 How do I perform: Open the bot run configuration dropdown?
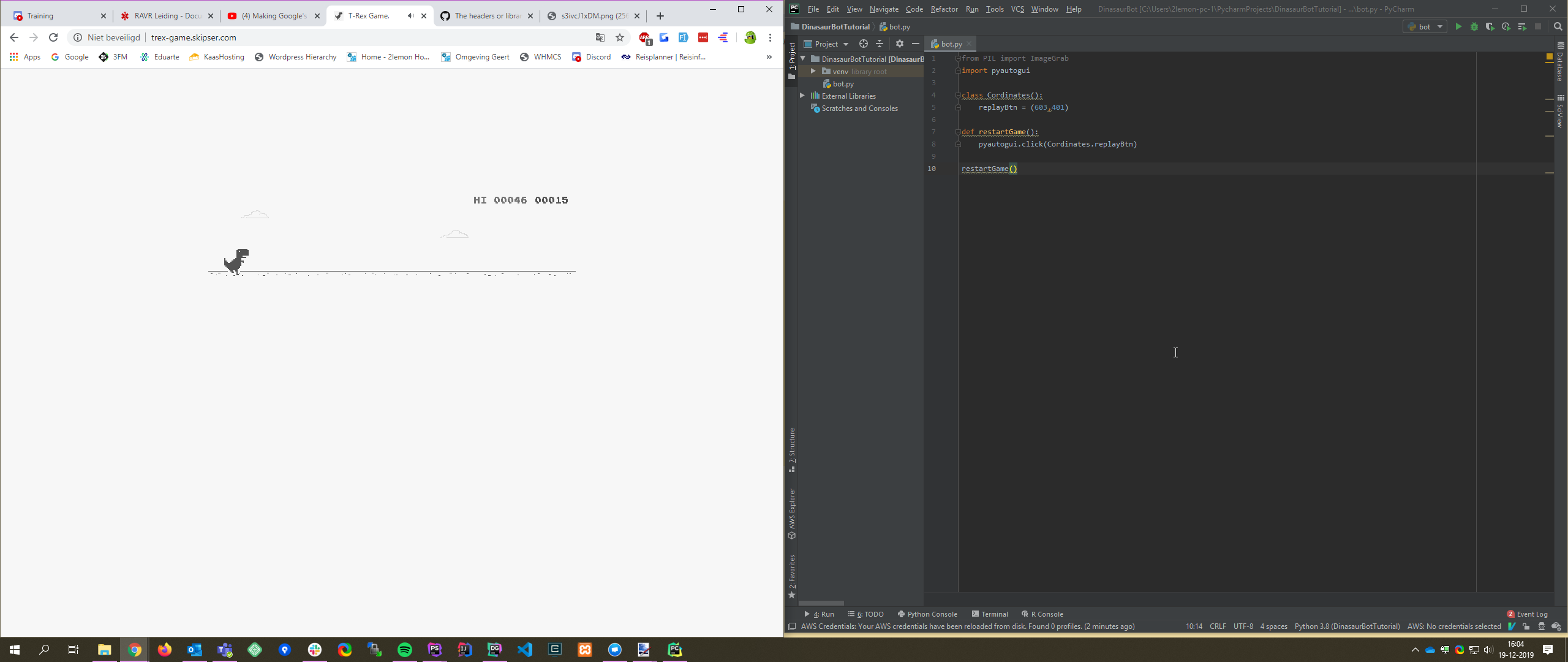click(1425, 26)
